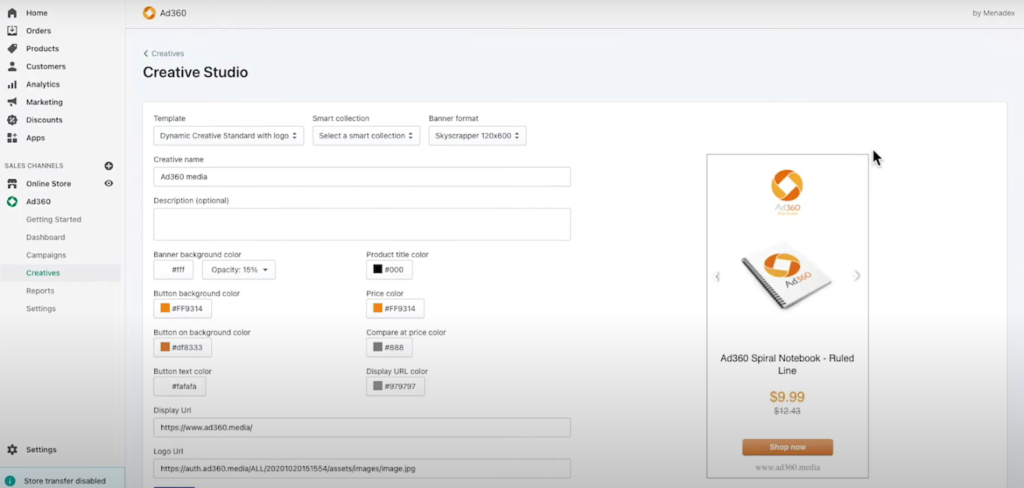Click Ad360 Spiral Notebook product title
1024x488 pixels.
(787, 365)
